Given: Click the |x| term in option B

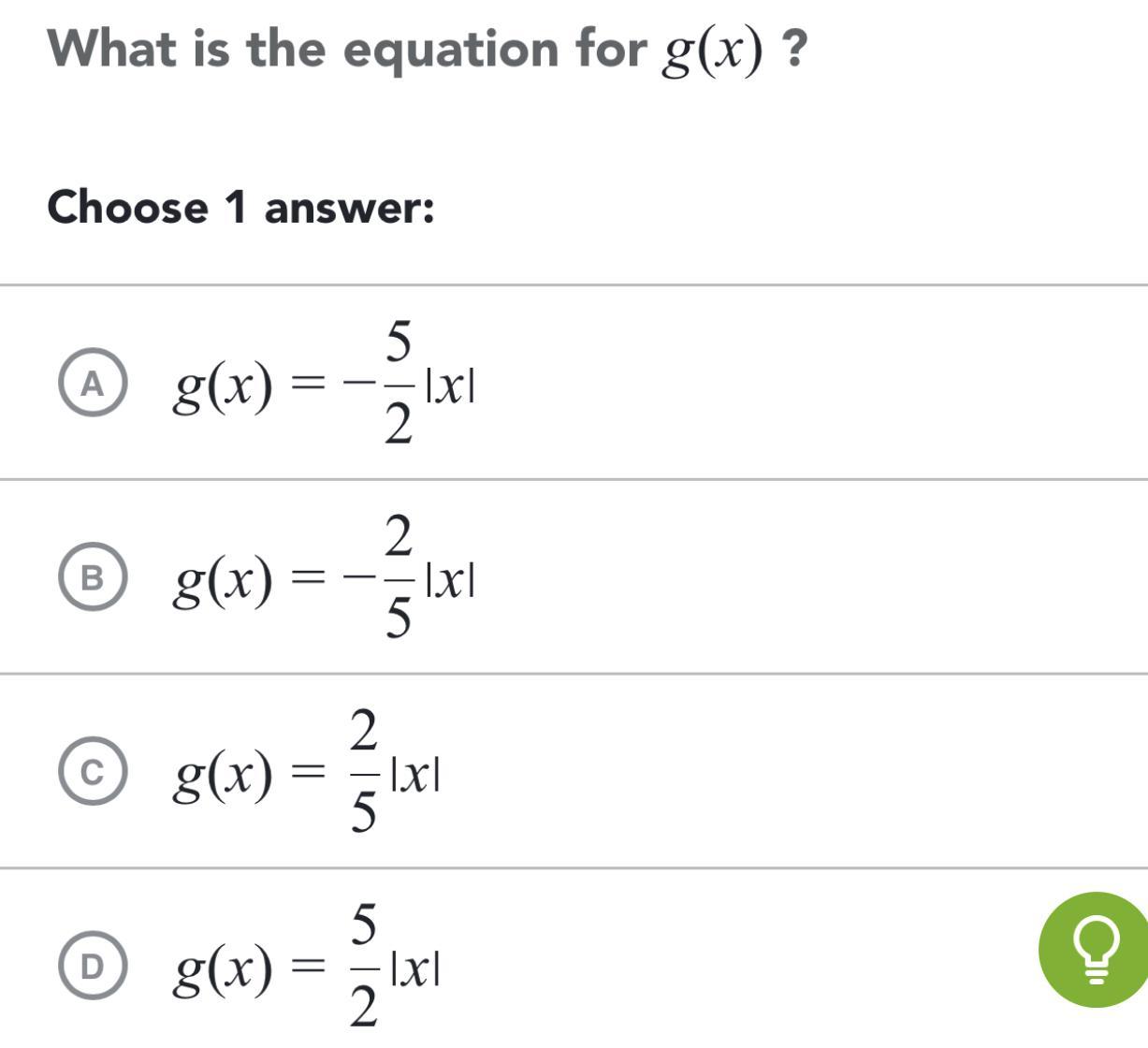Looking at the screenshot, I should coord(450,581).
